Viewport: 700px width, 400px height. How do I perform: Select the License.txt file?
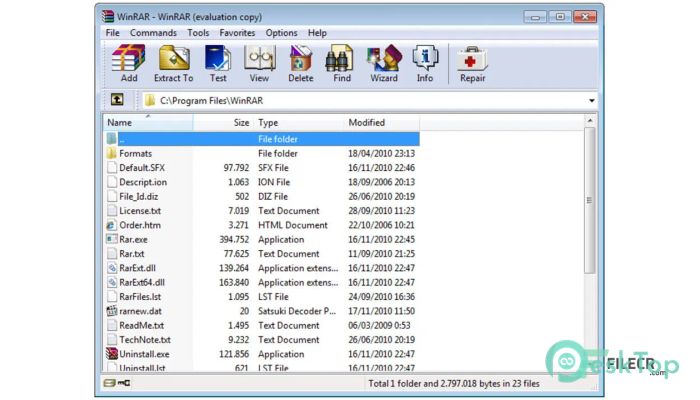(140, 211)
